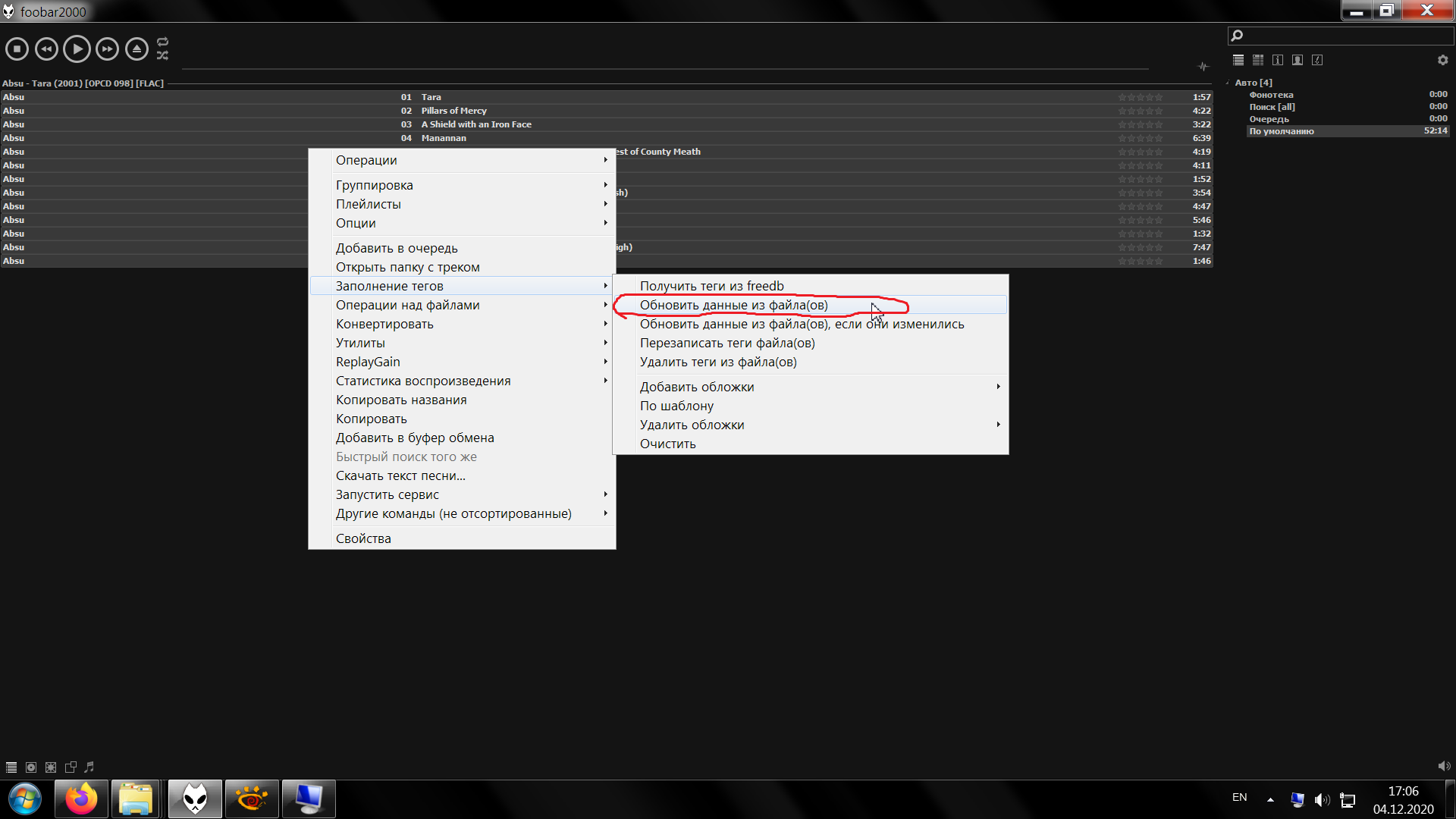
Task: Show the artist photo panel icon
Action: (x=1298, y=60)
